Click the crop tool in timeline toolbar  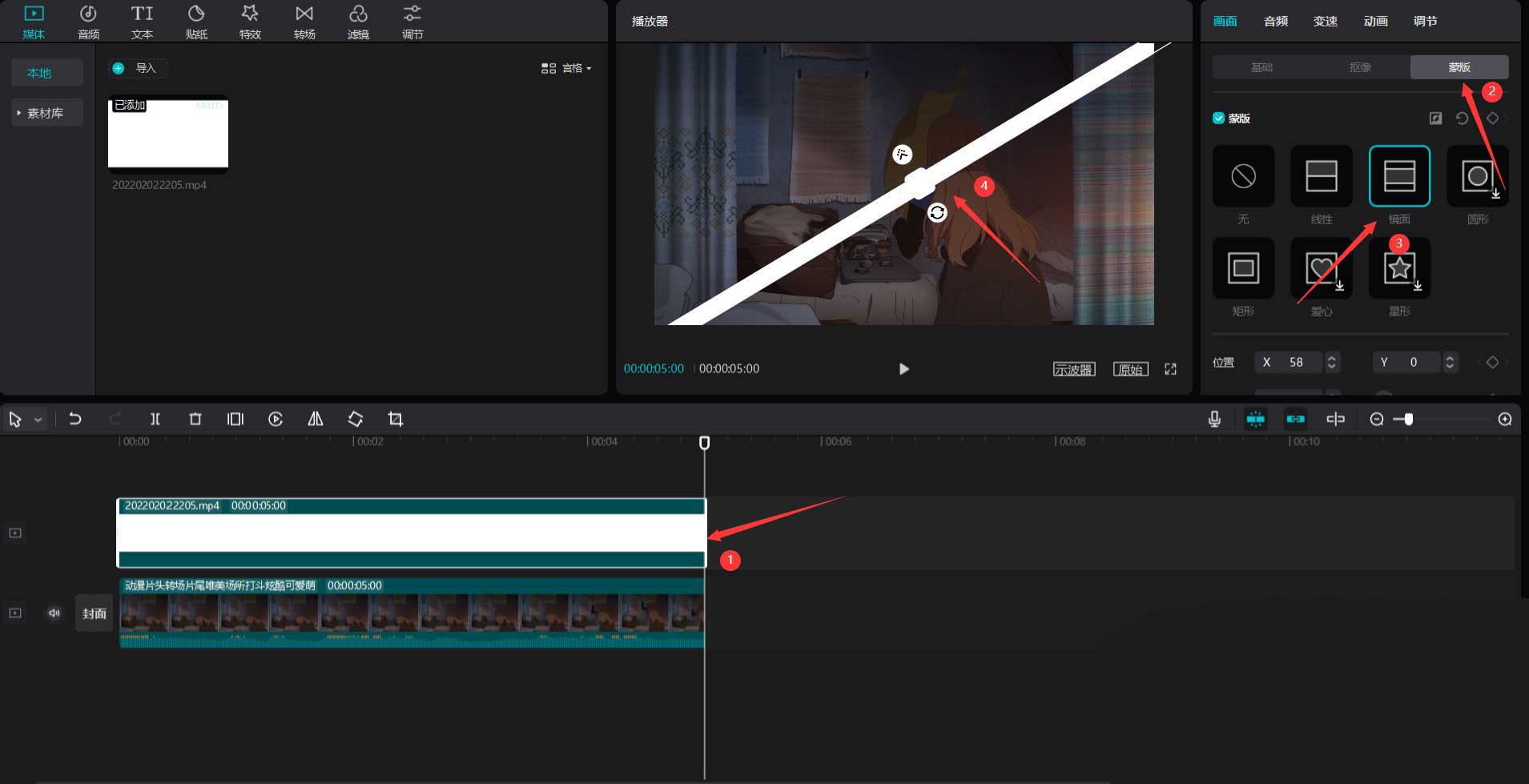tap(396, 419)
